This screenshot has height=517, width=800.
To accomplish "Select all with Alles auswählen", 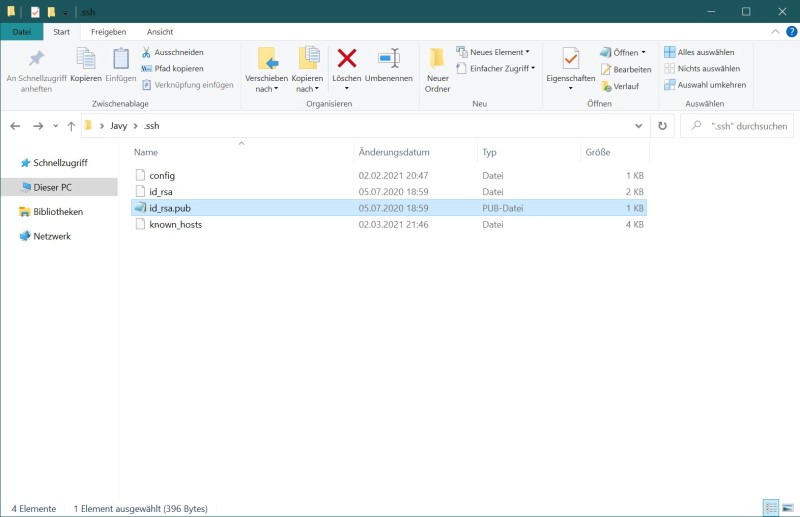I will point(699,52).
